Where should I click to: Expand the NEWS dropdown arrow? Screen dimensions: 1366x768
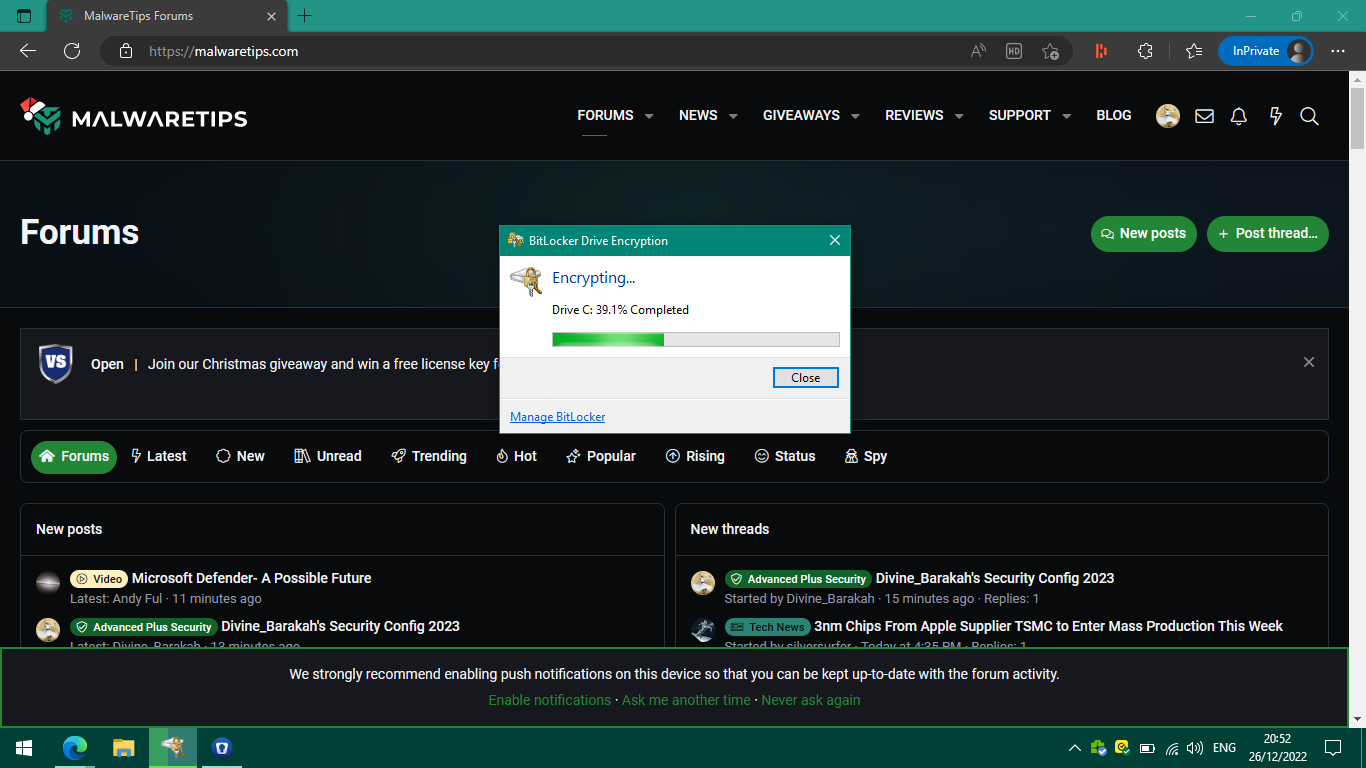coord(733,116)
